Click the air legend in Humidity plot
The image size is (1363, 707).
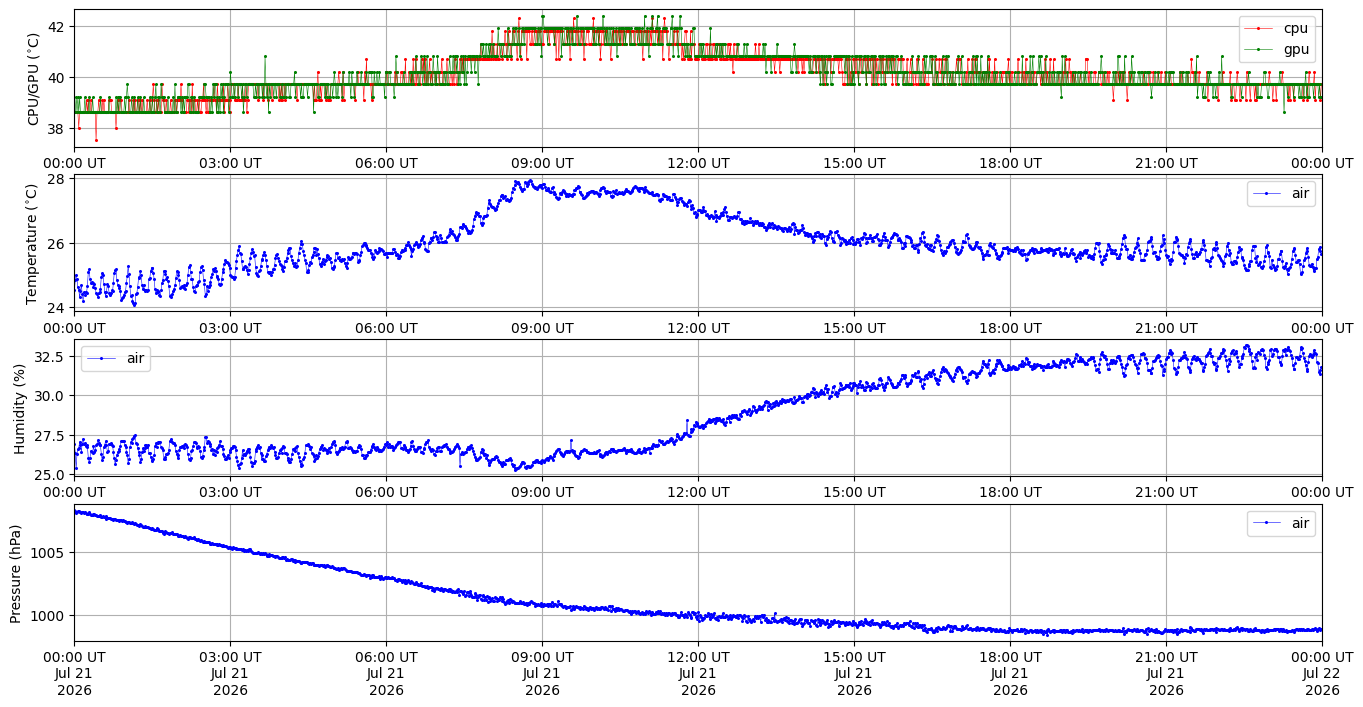point(115,358)
